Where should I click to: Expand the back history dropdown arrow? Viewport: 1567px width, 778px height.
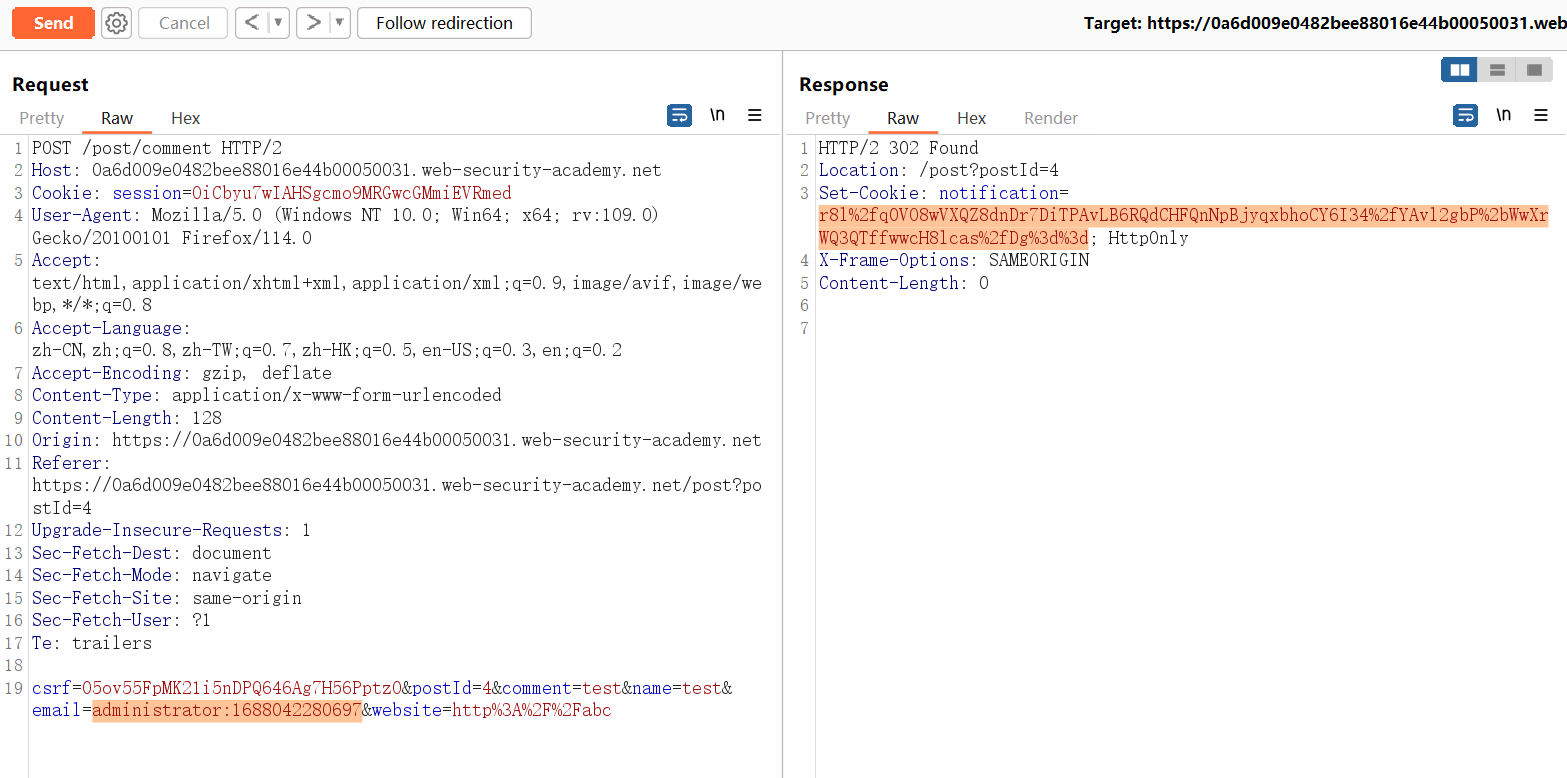278,23
